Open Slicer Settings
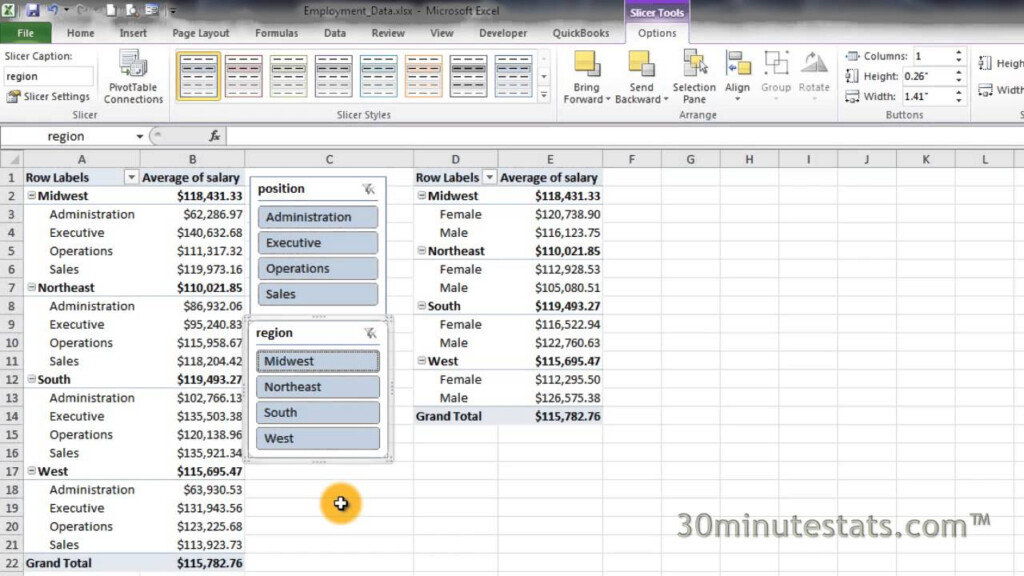Screen dimensions: 1024x576 [x=48, y=97]
